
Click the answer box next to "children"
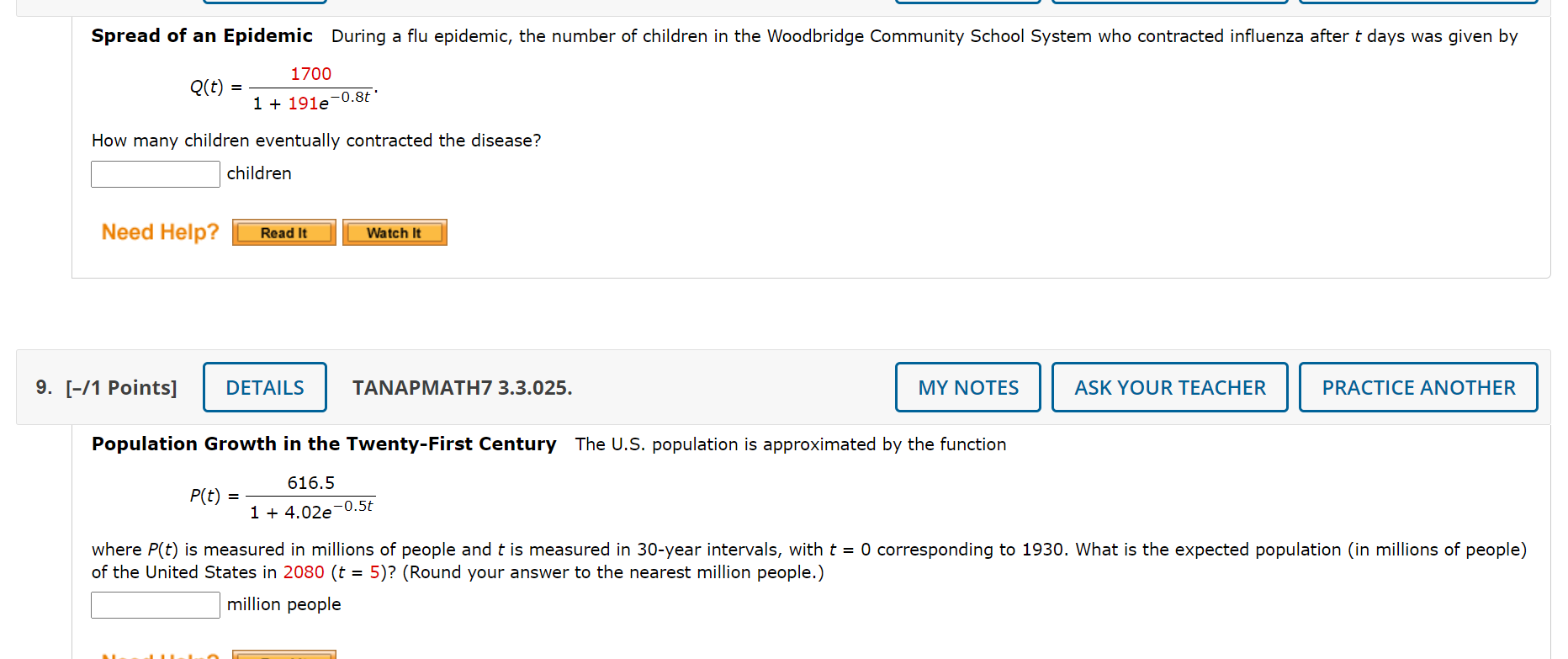(155, 174)
